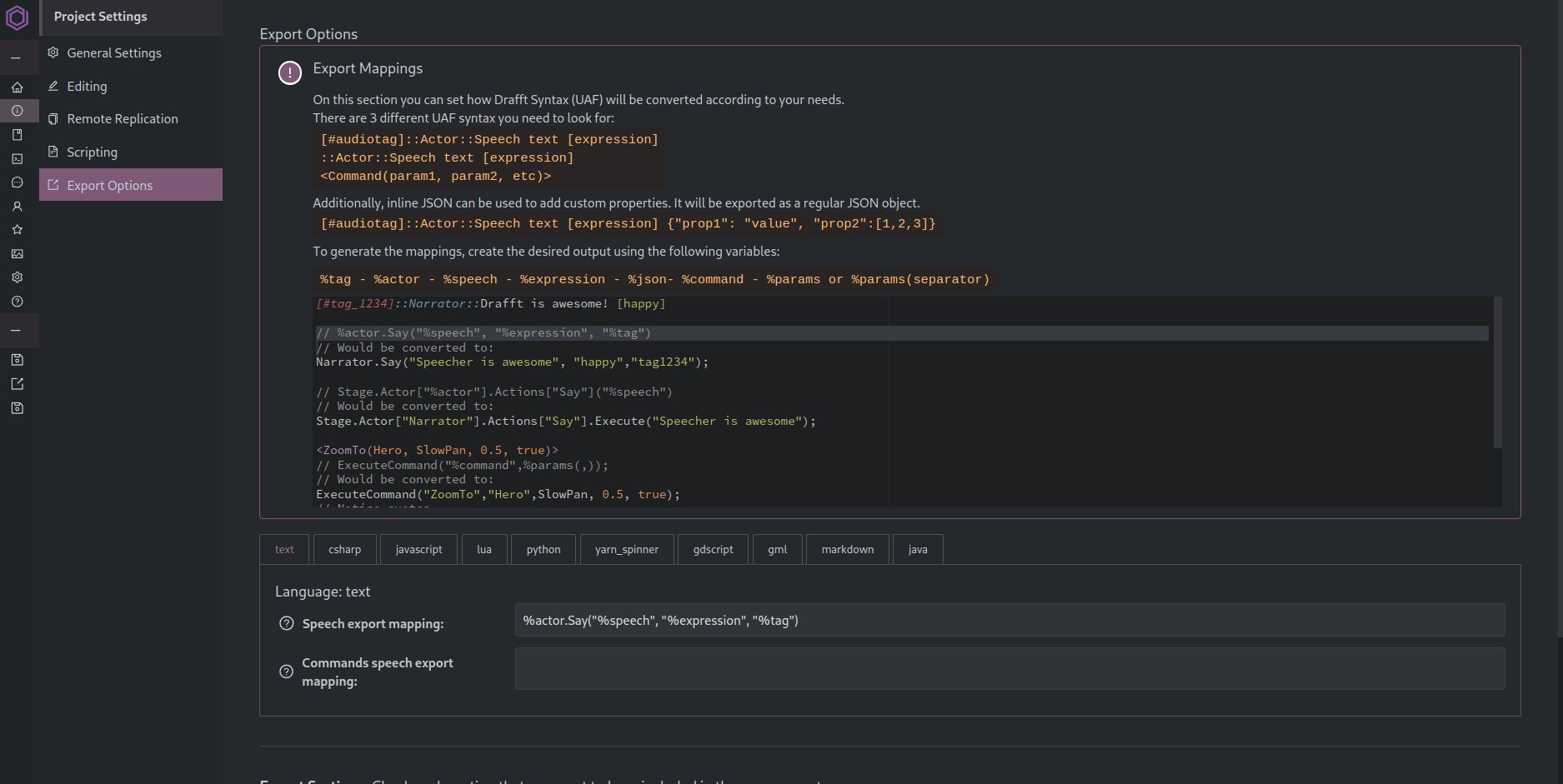1563x784 pixels.
Task: Select the star icon in the sidebar
Action: click(18, 230)
